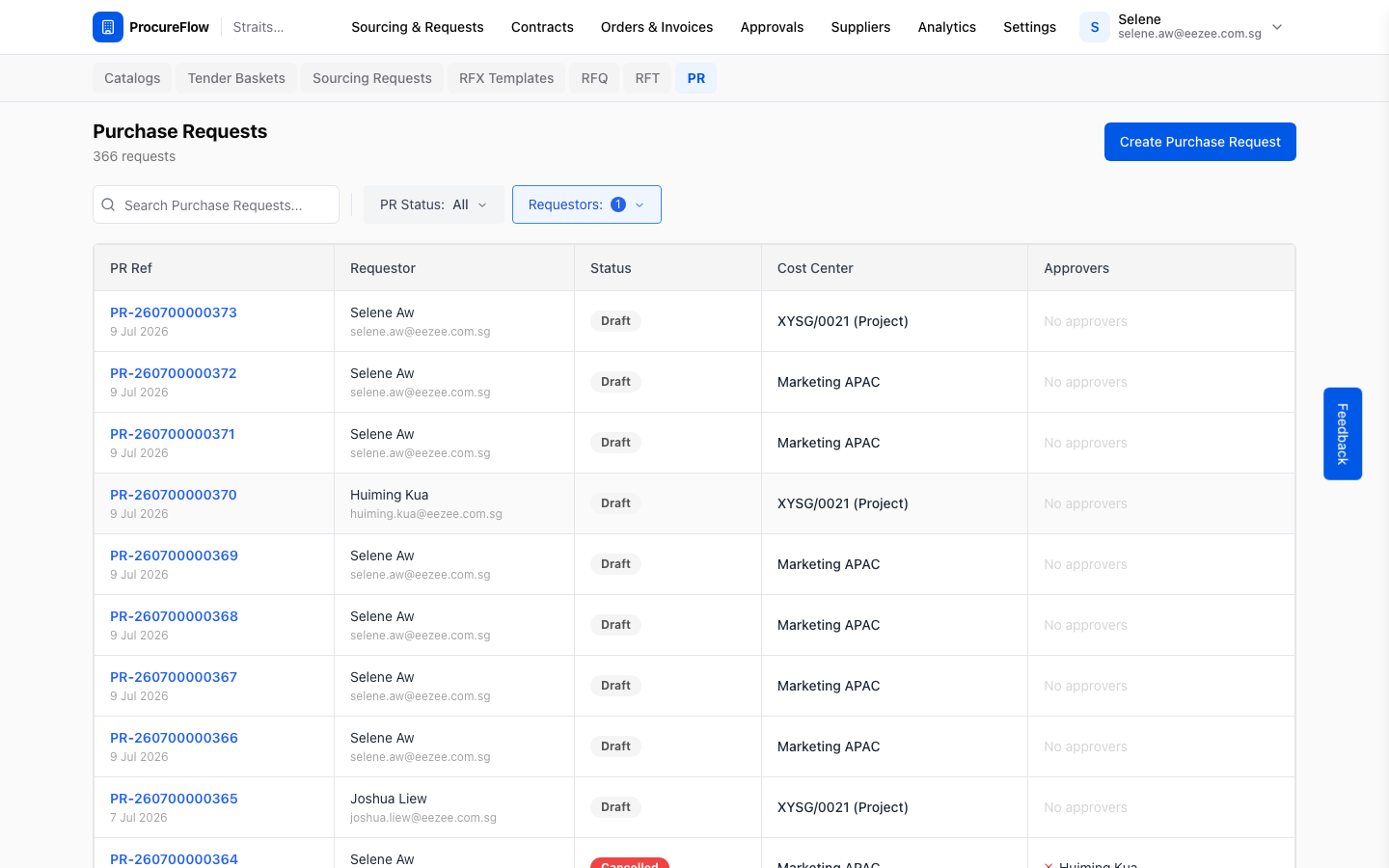Screen dimensions: 1389x868
Task: Open PR-260700000373 link
Action: (174, 312)
